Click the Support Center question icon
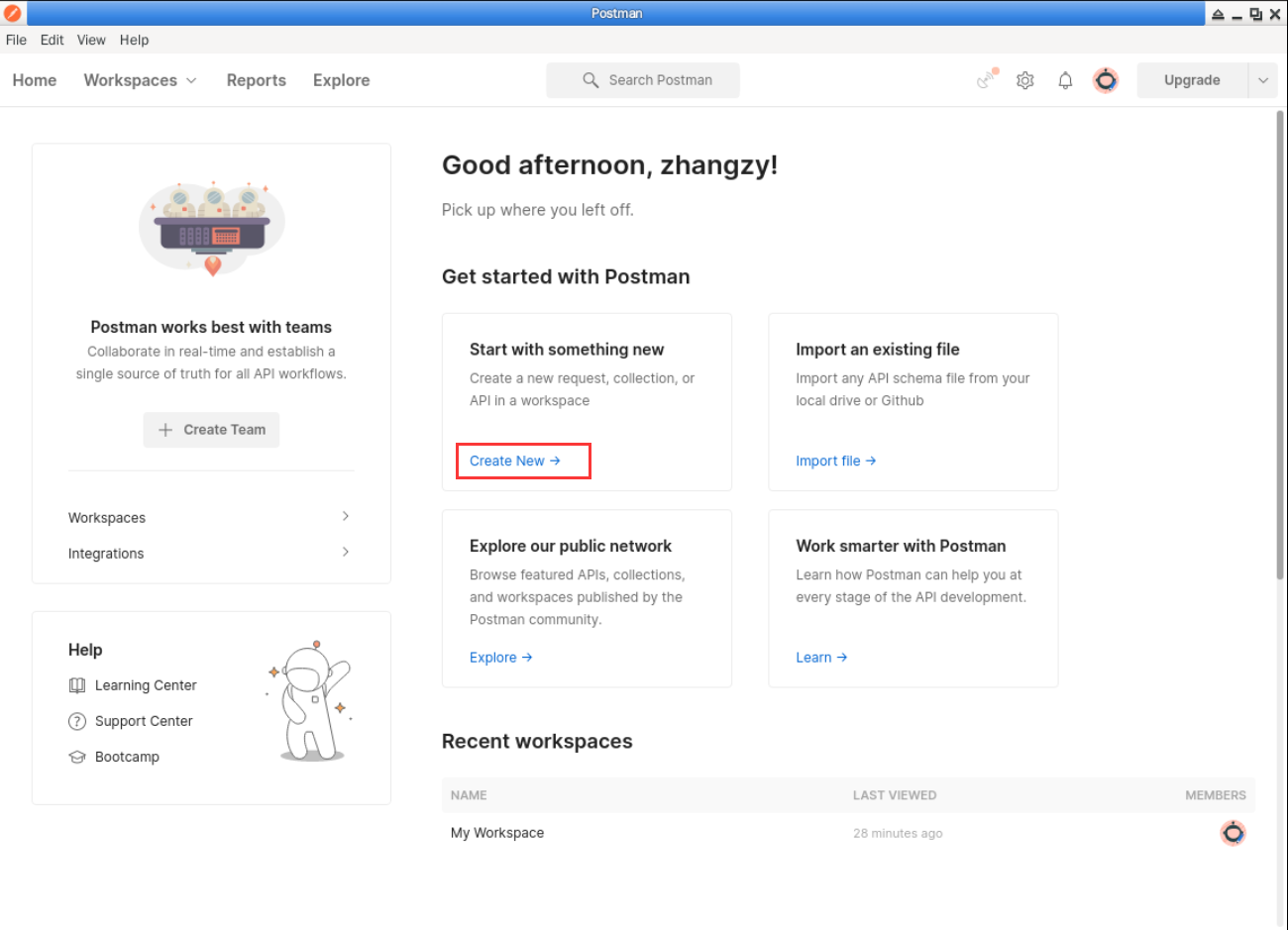Screen dimensions: 1288x930 (77, 721)
